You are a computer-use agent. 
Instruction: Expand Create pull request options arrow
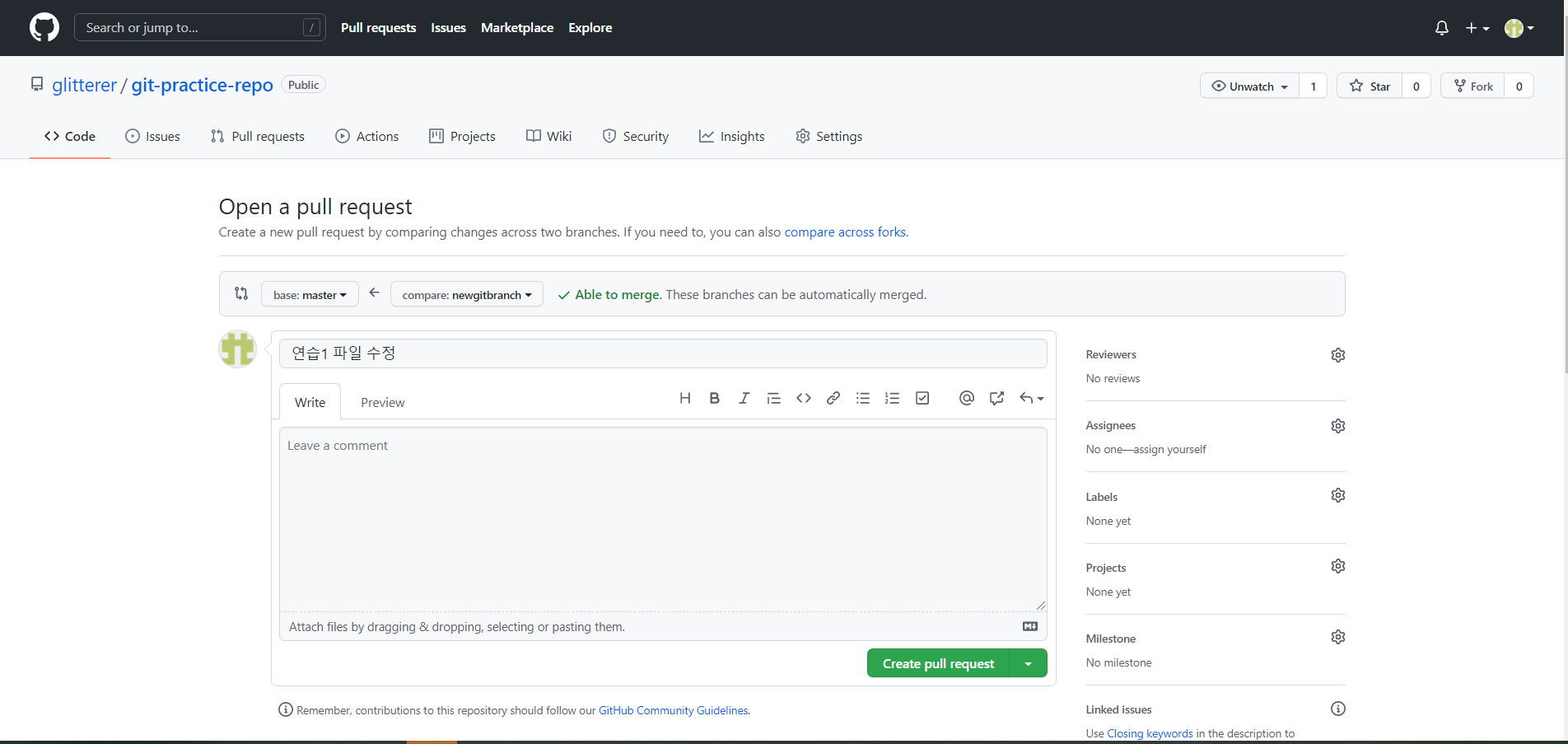click(x=1029, y=663)
